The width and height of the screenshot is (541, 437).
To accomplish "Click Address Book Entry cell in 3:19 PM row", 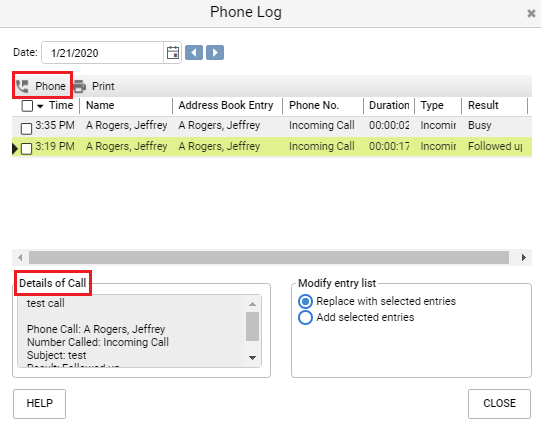I will 219,146.
